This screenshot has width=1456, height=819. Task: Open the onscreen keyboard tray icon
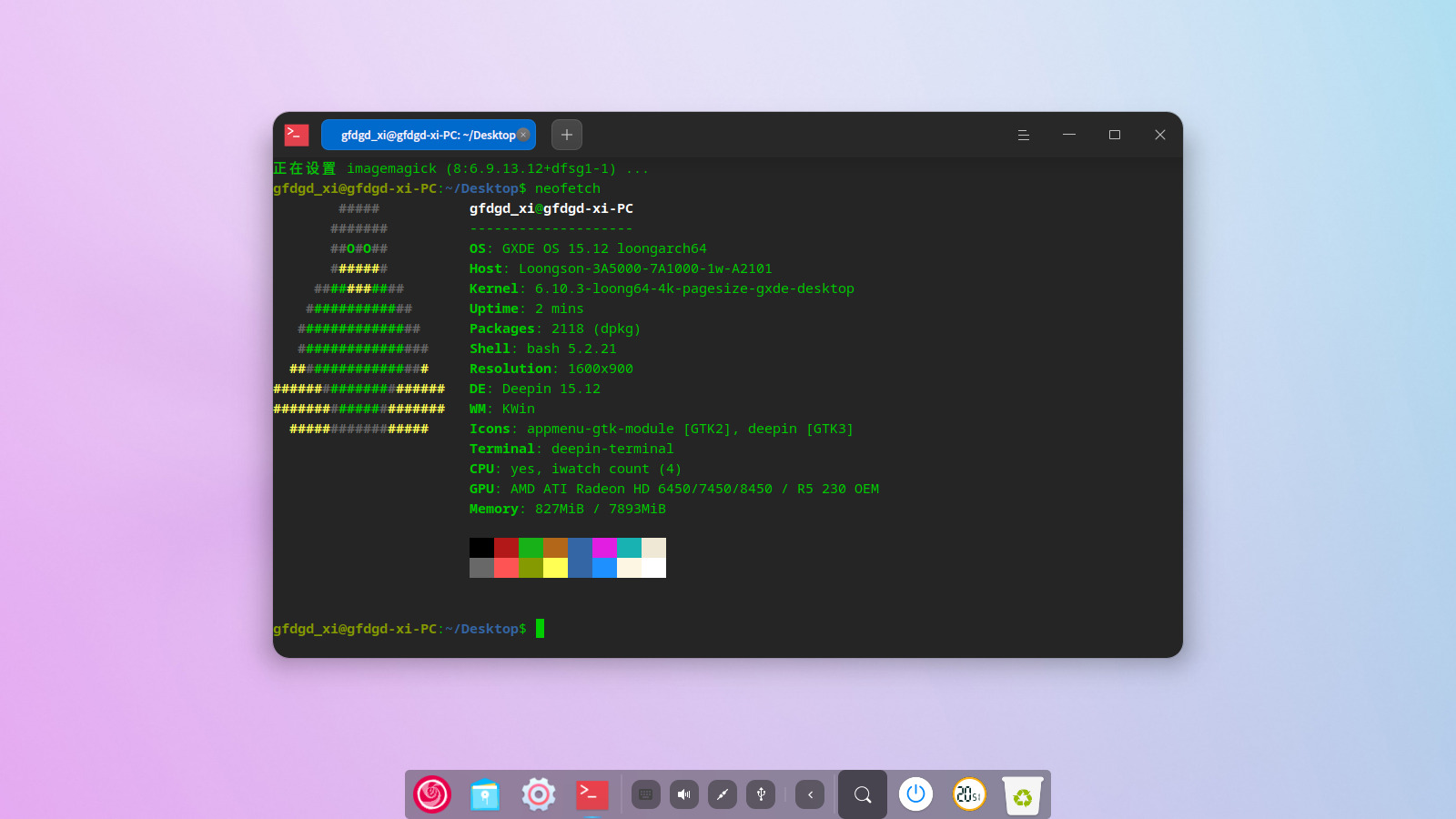click(645, 794)
